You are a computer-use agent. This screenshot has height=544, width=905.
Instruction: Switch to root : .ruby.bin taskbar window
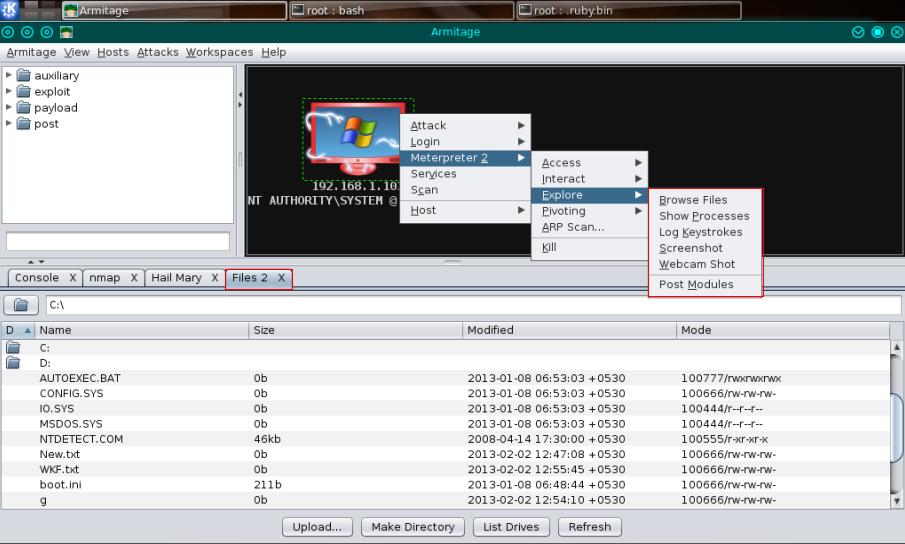[629, 10]
